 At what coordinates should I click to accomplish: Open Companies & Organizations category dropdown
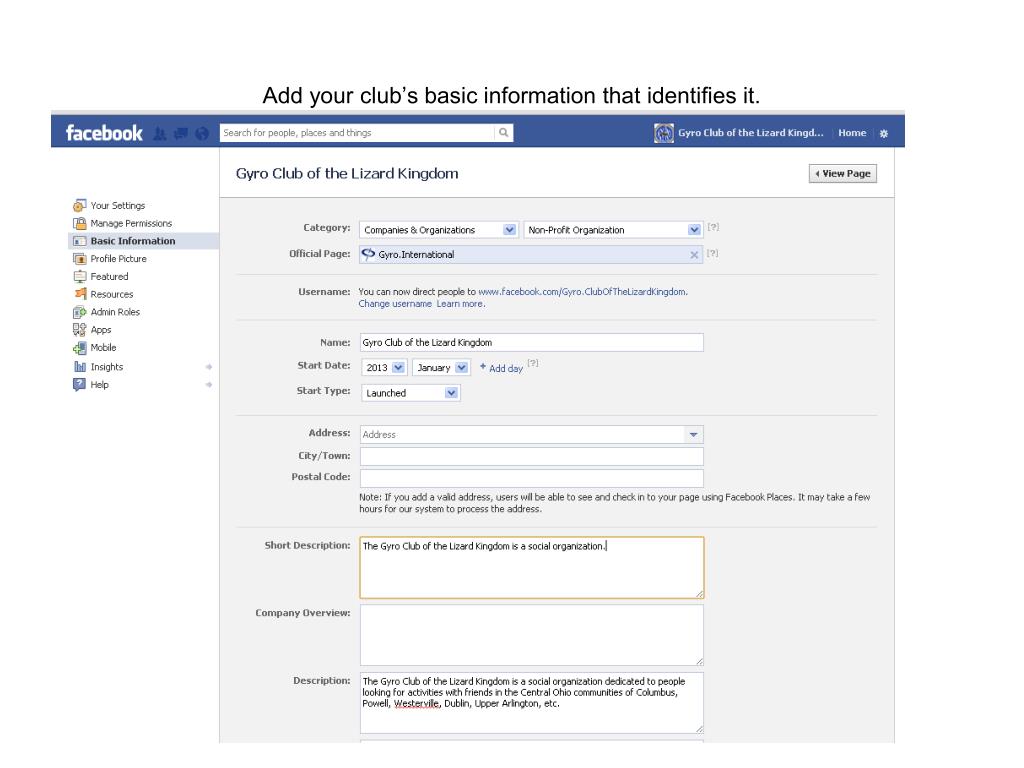(438, 230)
